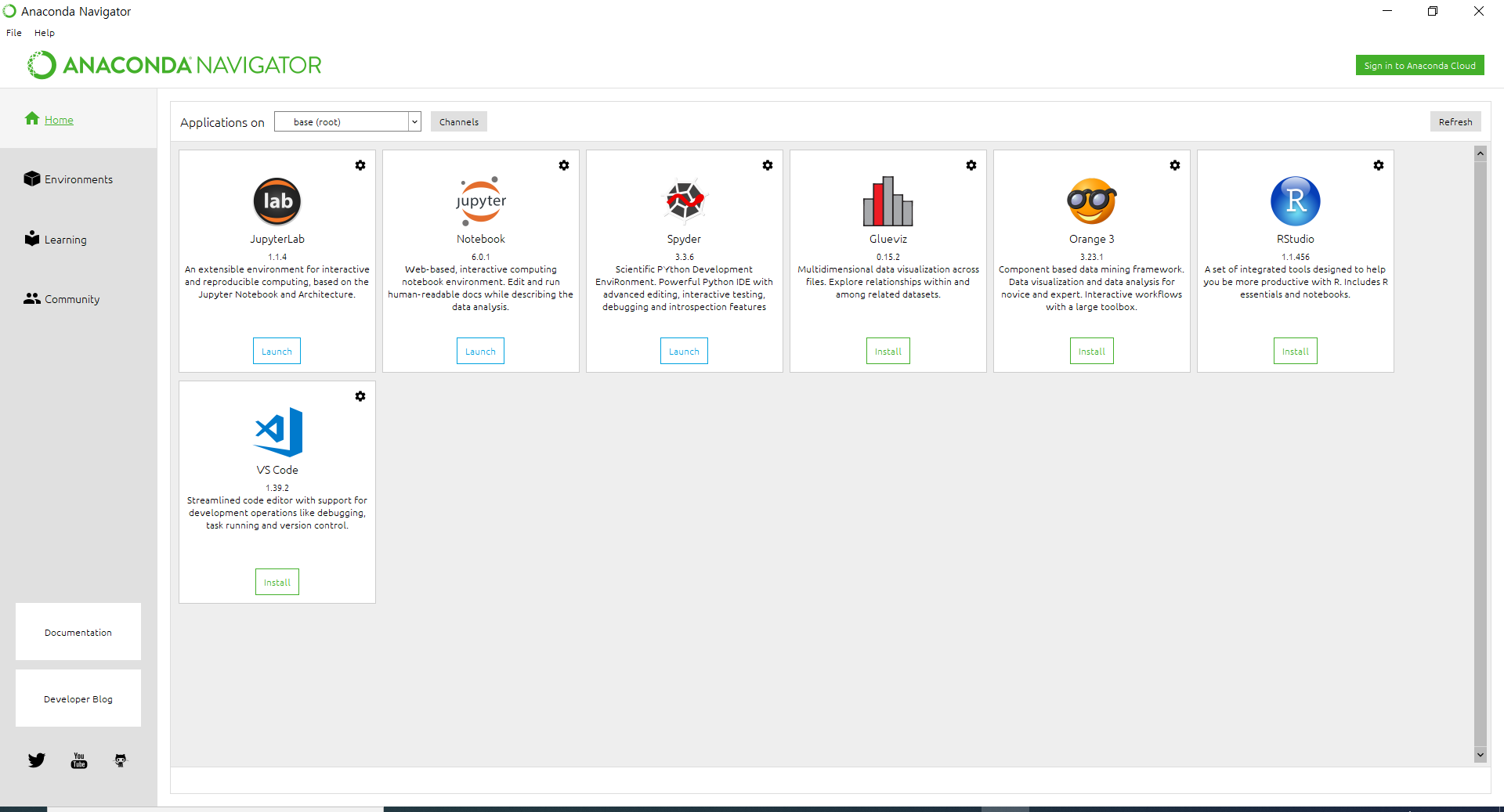The image size is (1504, 812).
Task: Sign in to Anaconda Cloud
Action: point(1419,66)
